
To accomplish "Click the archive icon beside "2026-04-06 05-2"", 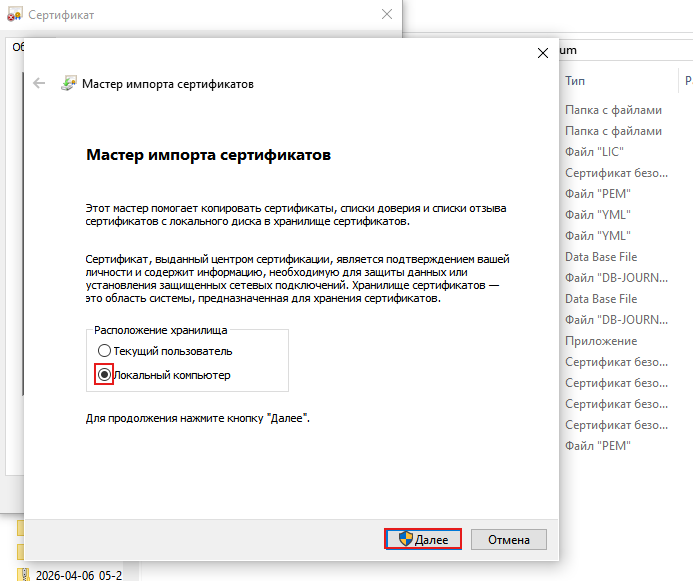I will (23, 575).
